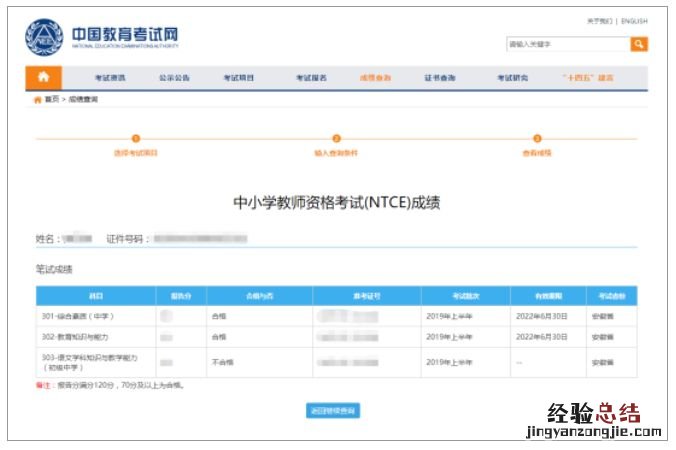Image resolution: width=676 pixels, height=450 pixels.
Task: Click the blurred admission number in 303 row
Action: click(348, 362)
